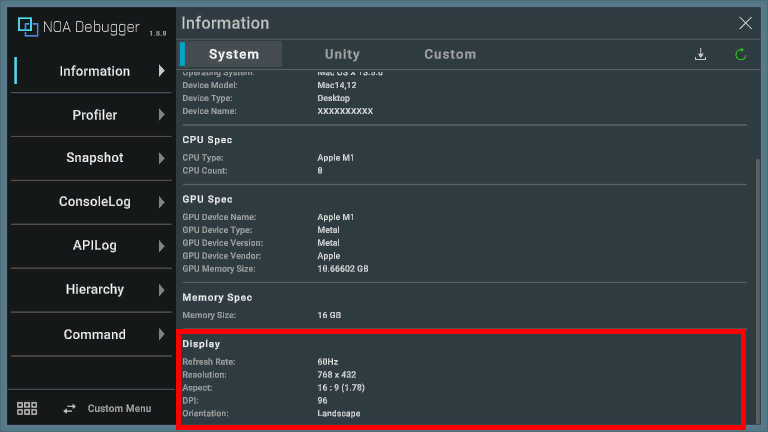Click the Device Model value Mac14,12
Screen dimensions: 768x432
[336, 85]
